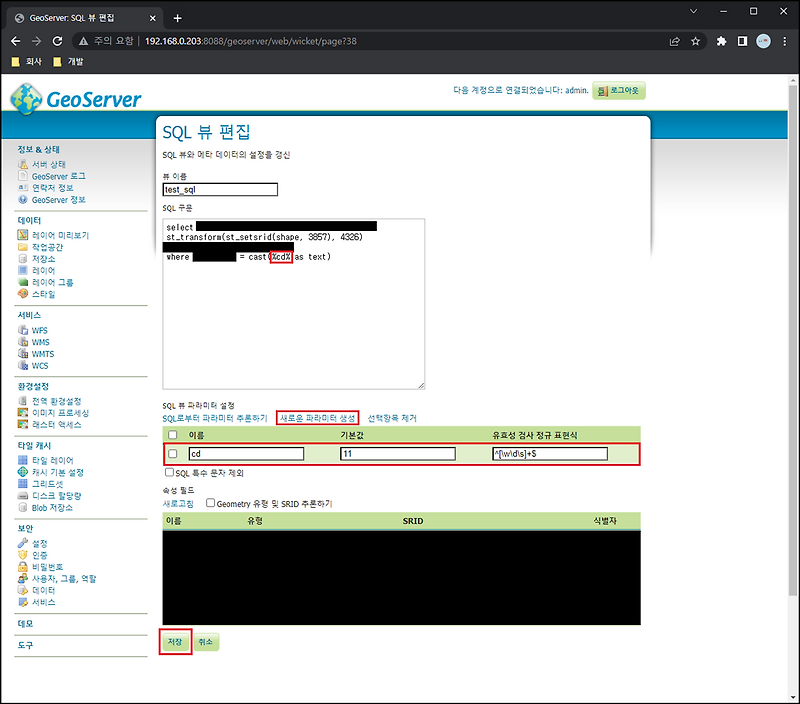Check the select-all header checkbox above parameter list
Viewport: 800px width, 704px height.
pyautogui.click(x=172, y=434)
